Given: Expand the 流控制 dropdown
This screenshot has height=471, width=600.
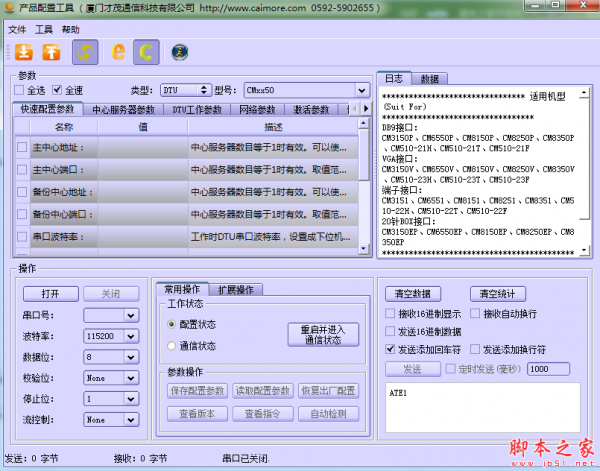Looking at the screenshot, I should [x=130, y=420].
